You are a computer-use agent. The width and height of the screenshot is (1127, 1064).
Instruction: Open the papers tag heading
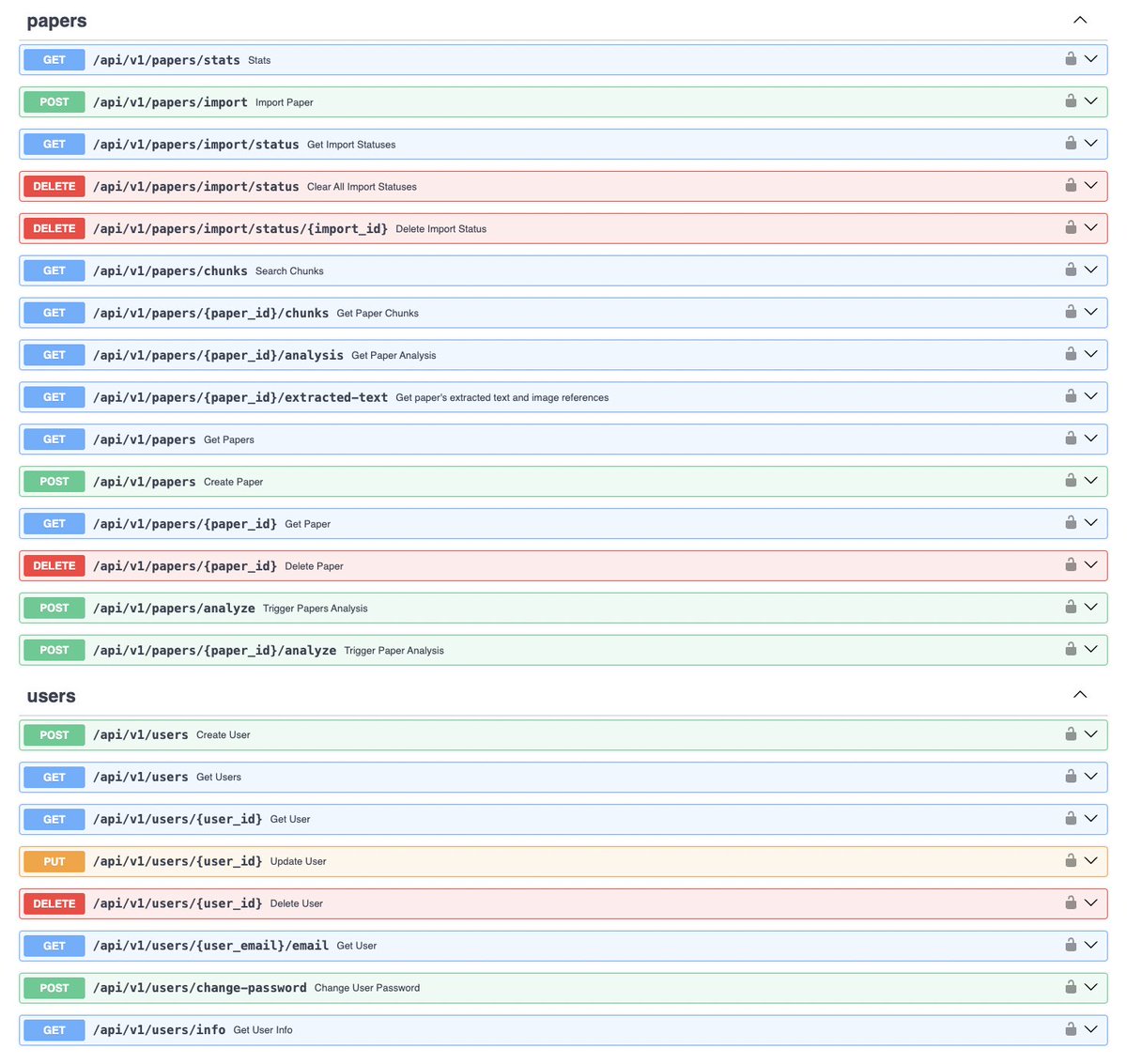[56, 21]
